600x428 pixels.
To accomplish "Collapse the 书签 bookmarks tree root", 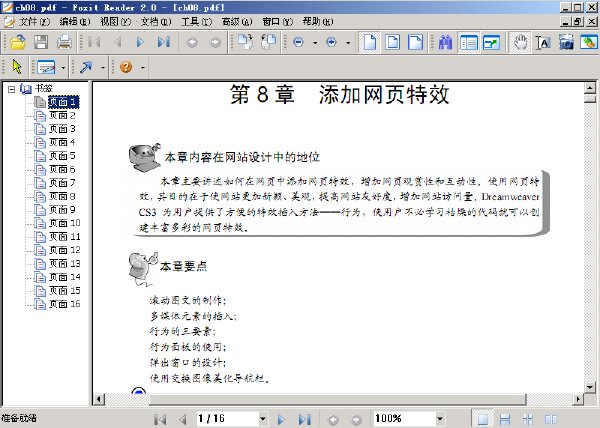I will tap(11, 90).
